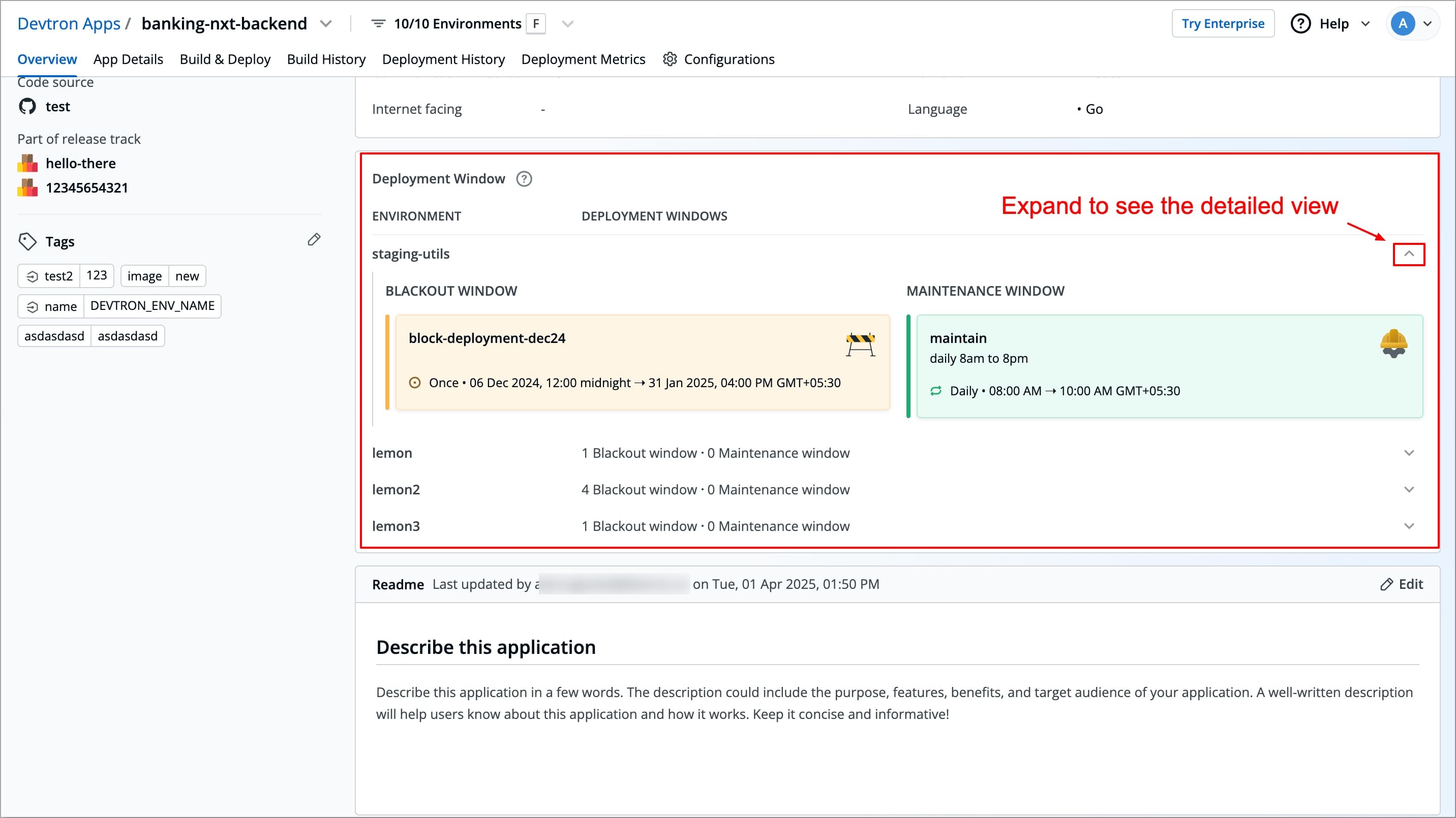Click the asdasdasd tag chip
1456x818 pixels.
click(91, 336)
